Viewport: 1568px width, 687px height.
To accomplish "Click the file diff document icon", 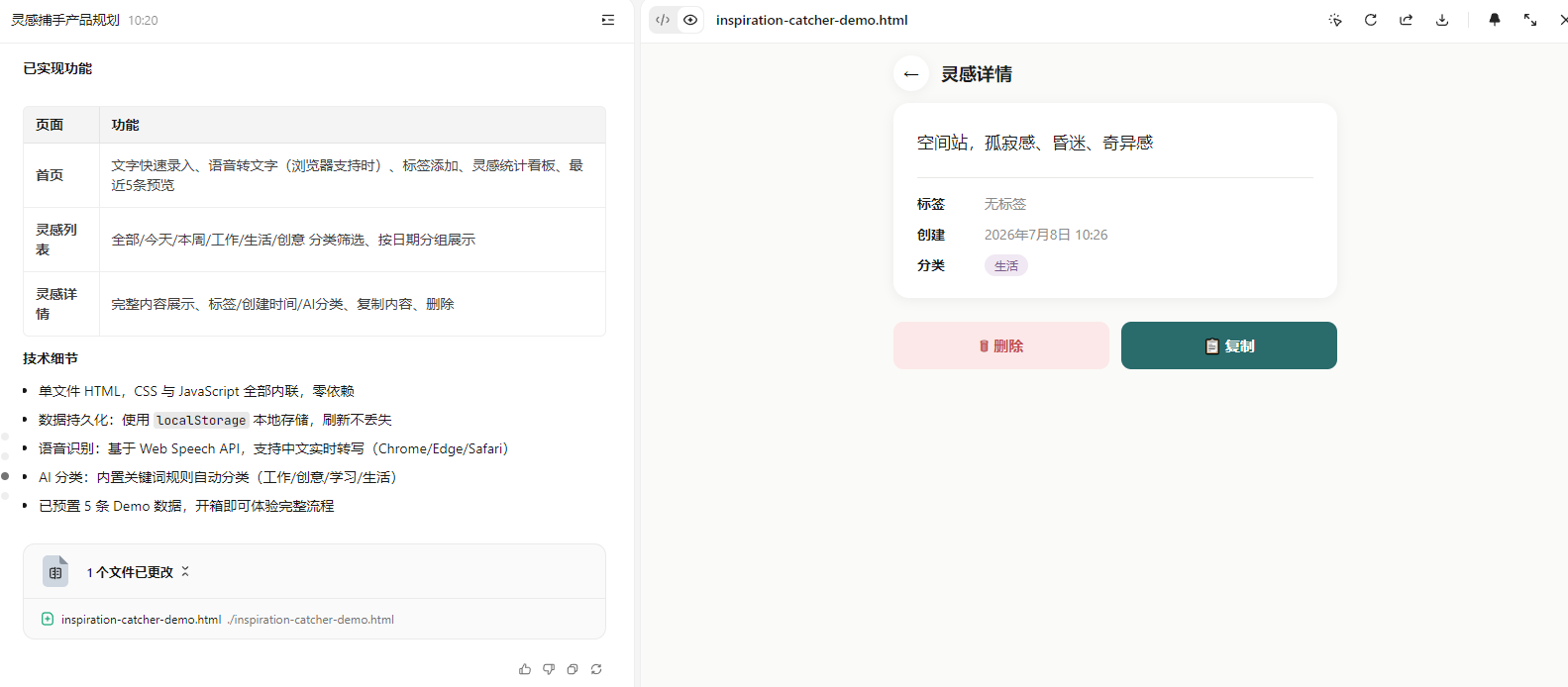I will coord(55,571).
